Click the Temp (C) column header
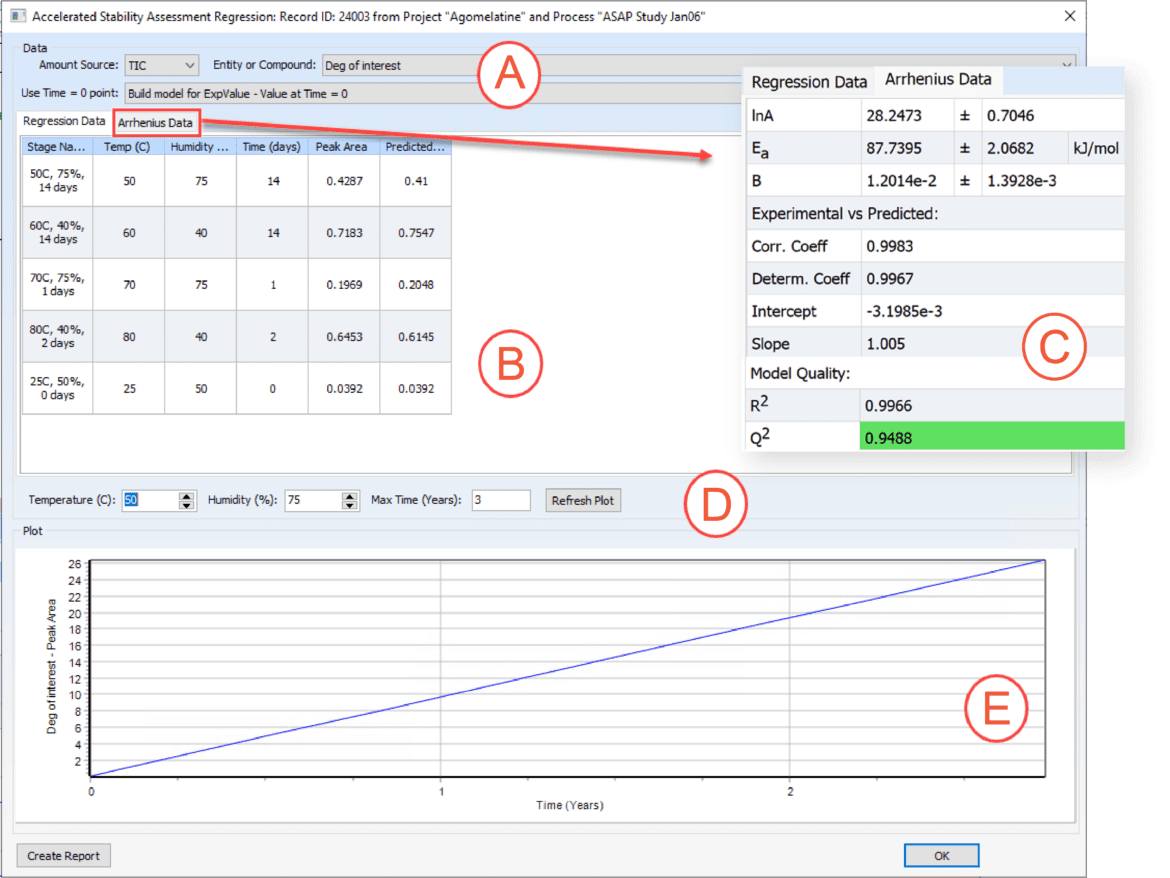 (128, 146)
